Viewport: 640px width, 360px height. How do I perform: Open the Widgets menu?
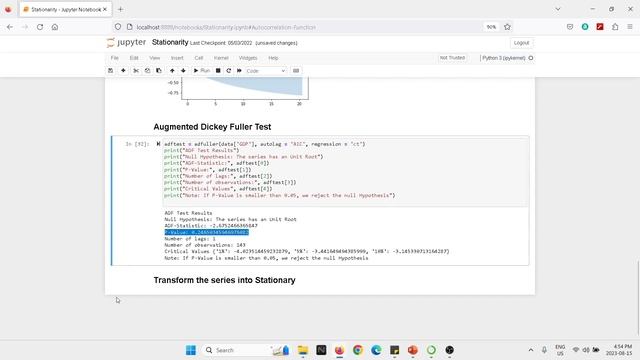coord(248,58)
